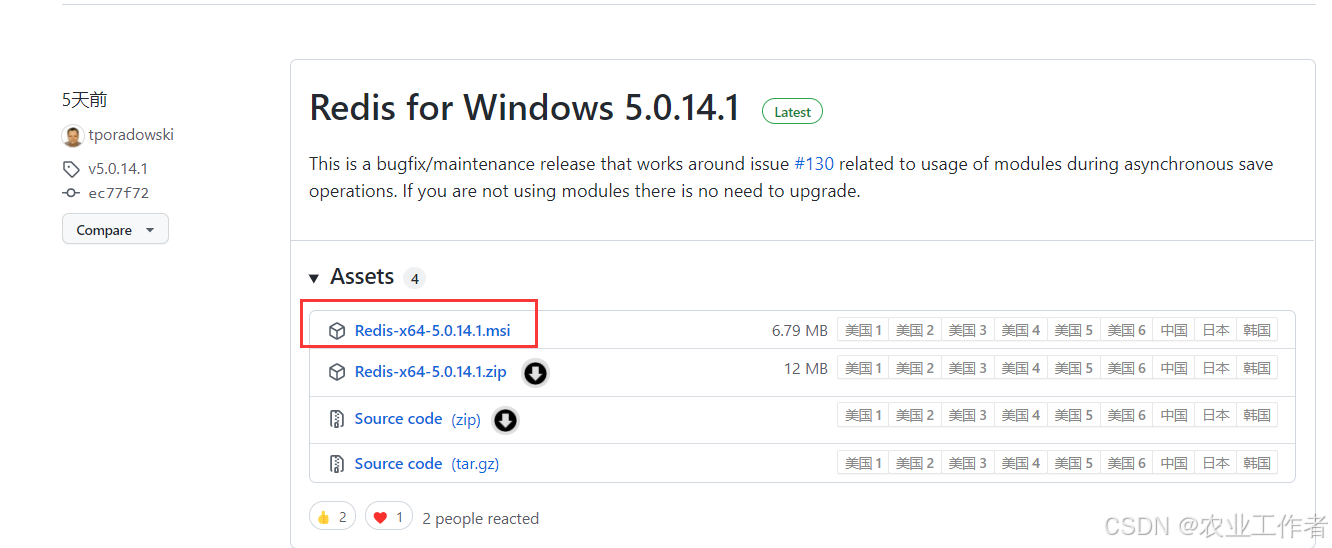Click the file-zip icon beside Source code (tar.gz)
The image size is (1332, 548).
coord(337,464)
